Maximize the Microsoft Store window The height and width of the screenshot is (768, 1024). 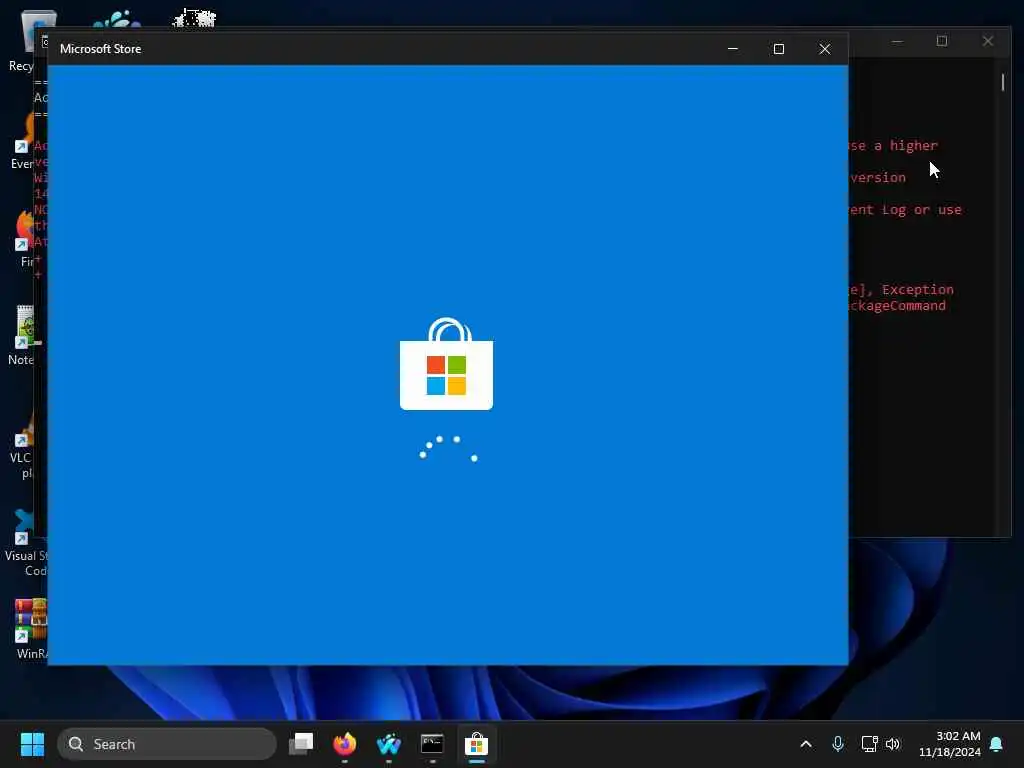click(x=778, y=49)
